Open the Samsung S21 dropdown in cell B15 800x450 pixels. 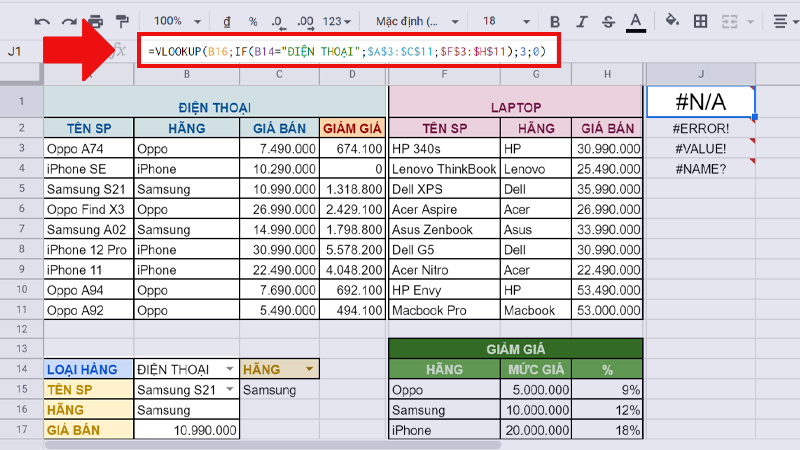[230, 390]
